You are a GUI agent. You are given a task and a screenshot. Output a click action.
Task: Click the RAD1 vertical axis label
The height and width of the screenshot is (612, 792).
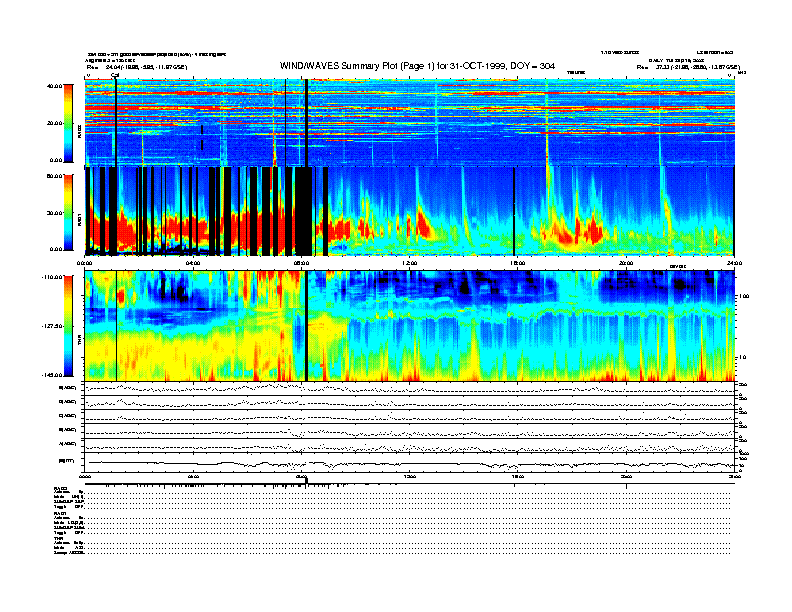point(79,221)
